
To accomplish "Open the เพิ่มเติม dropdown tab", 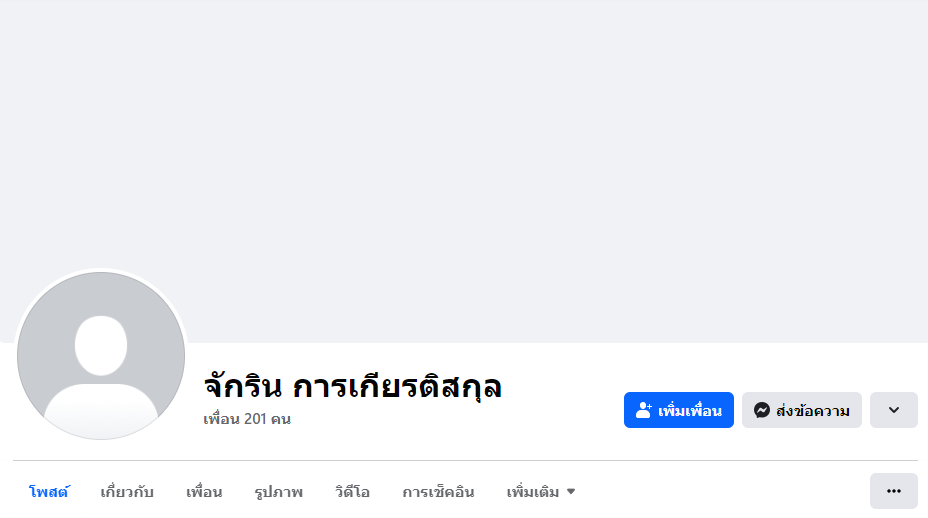I will (x=533, y=492).
